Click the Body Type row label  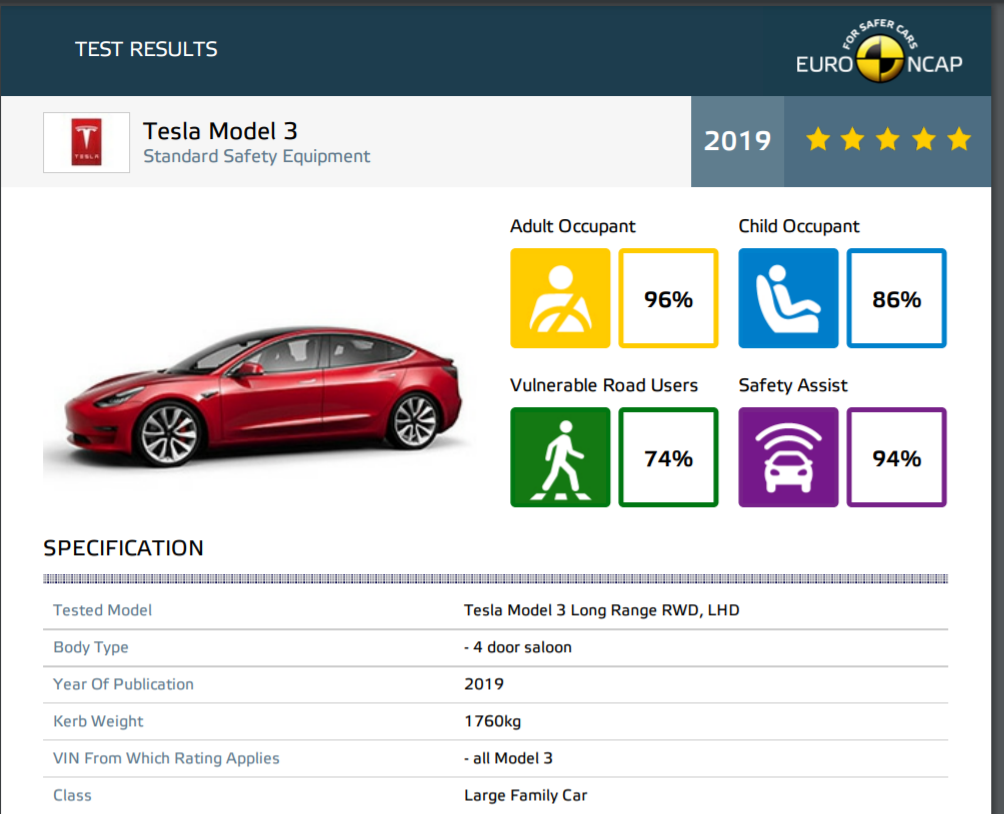point(91,647)
